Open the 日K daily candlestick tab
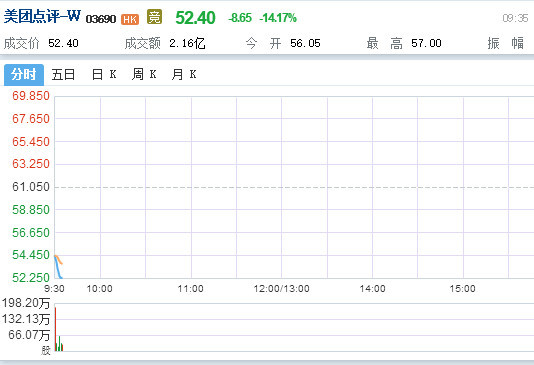The height and width of the screenshot is (365, 534). 104,74
